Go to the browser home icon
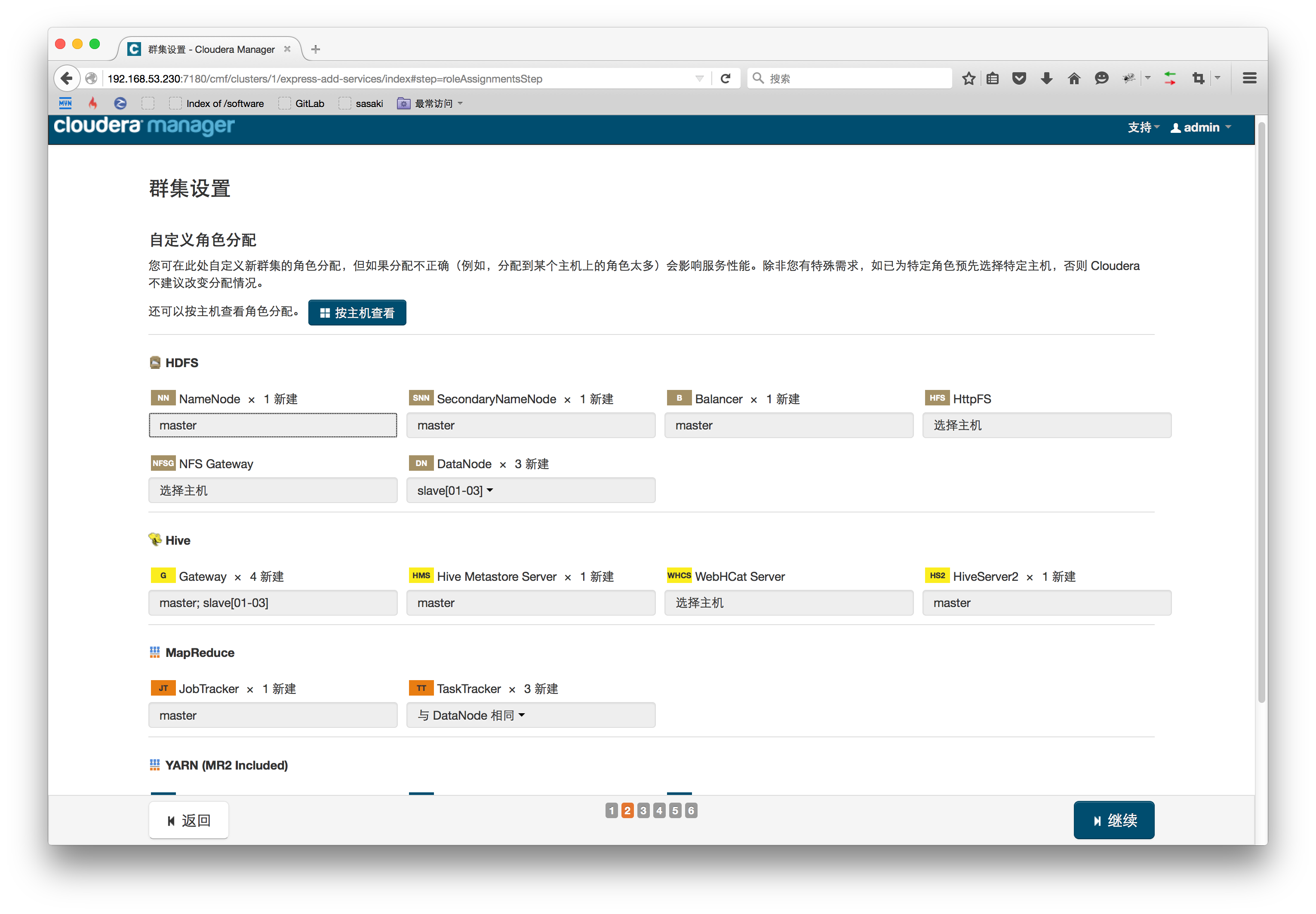The image size is (1316, 914). pyautogui.click(x=1073, y=78)
